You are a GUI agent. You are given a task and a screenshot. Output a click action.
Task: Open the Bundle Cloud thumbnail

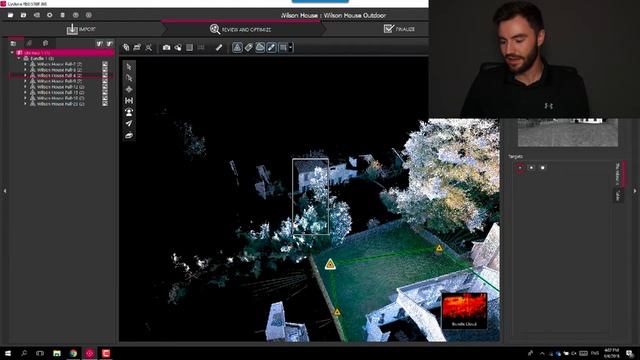[464, 311]
